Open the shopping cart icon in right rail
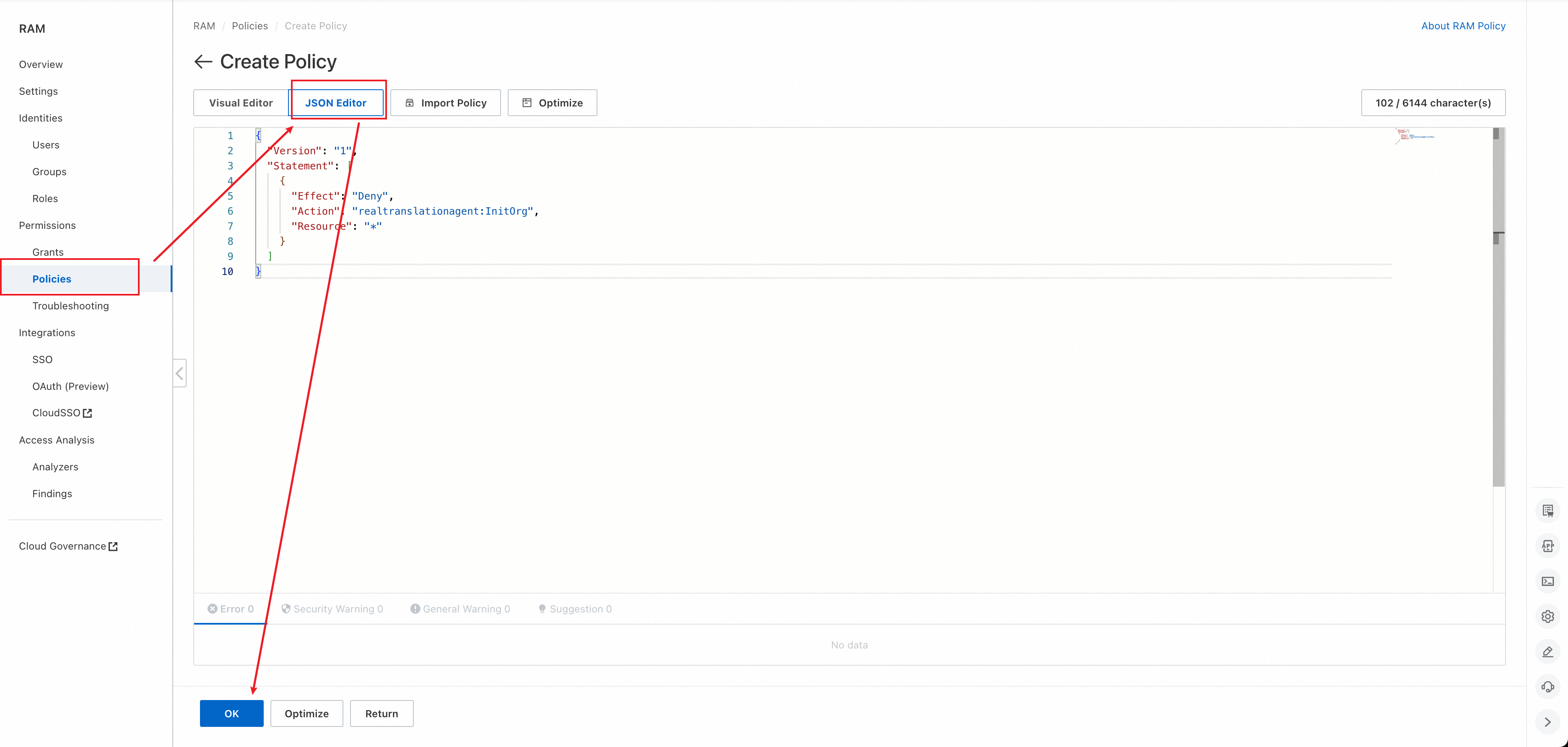Viewport: 1568px width, 747px height. point(1547,511)
